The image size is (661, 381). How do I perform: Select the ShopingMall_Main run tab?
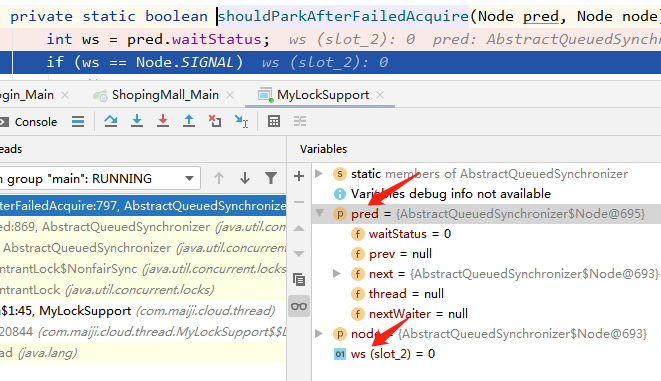(x=165, y=95)
